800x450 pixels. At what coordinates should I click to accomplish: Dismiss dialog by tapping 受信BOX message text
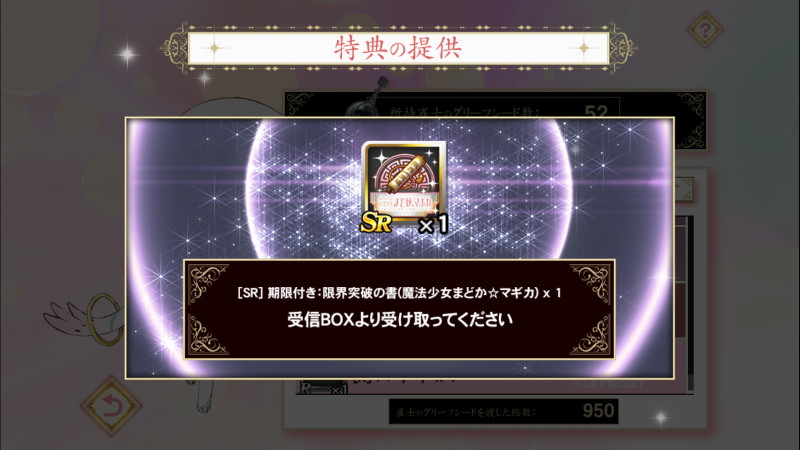[x=399, y=320]
